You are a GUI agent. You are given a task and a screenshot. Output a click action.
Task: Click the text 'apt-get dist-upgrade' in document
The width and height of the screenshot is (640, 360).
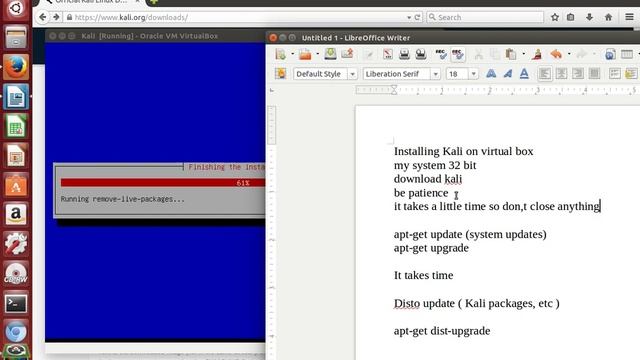[442, 331]
